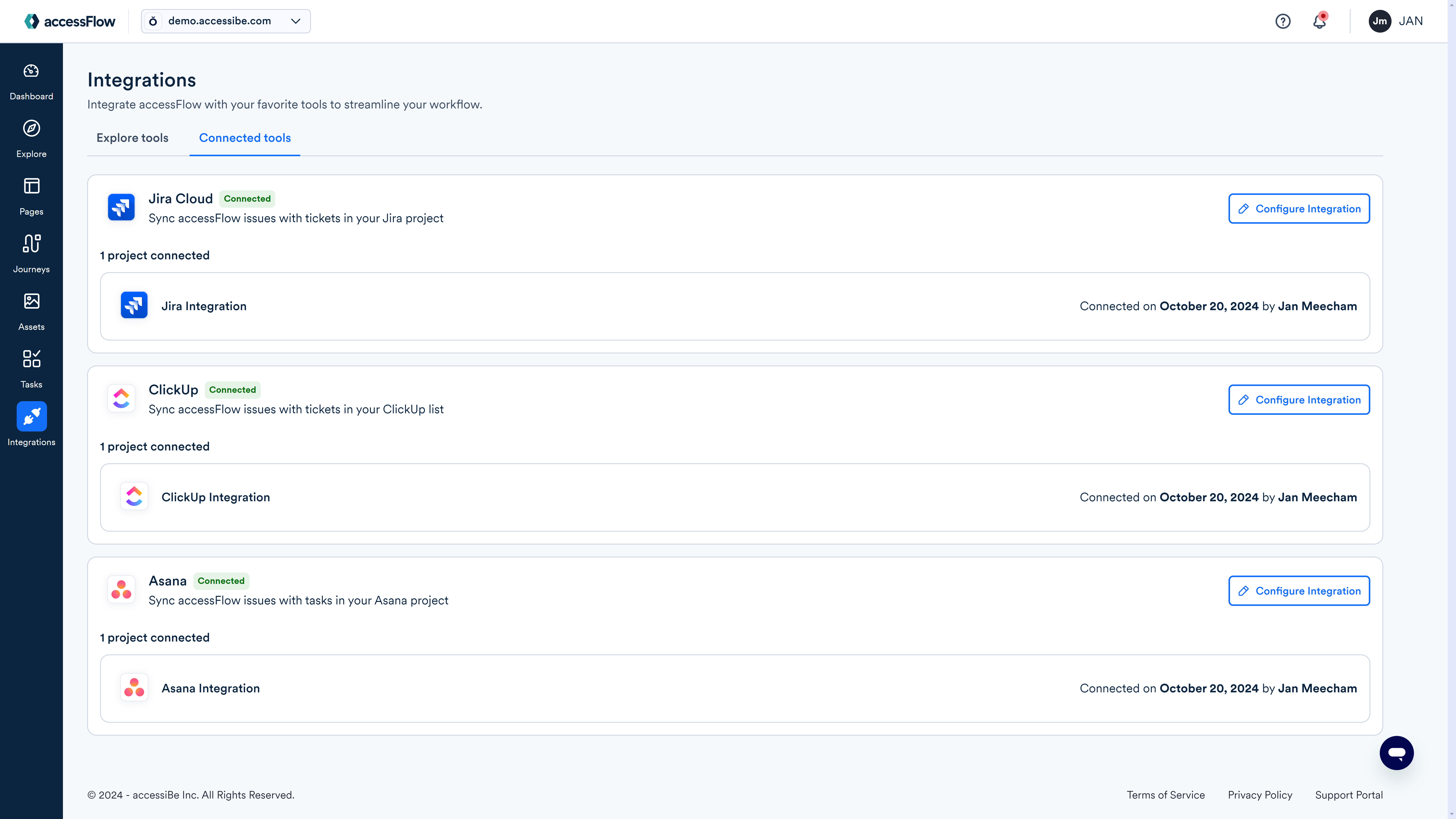Configure the Jira Cloud integration
1456x819 pixels.
tap(1299, 208)
